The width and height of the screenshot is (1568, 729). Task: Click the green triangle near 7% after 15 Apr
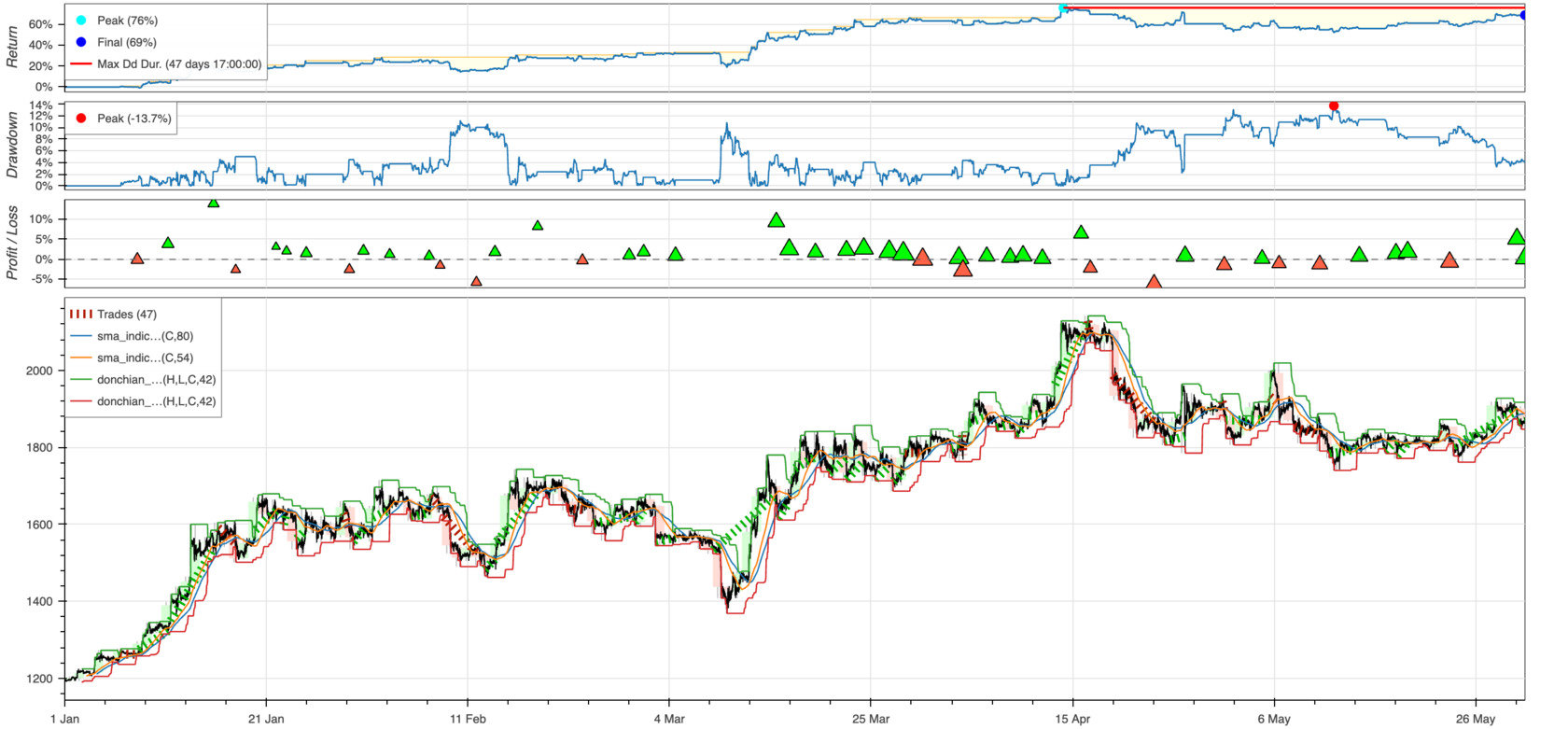pyautogui.click(x=1081, y=232)
